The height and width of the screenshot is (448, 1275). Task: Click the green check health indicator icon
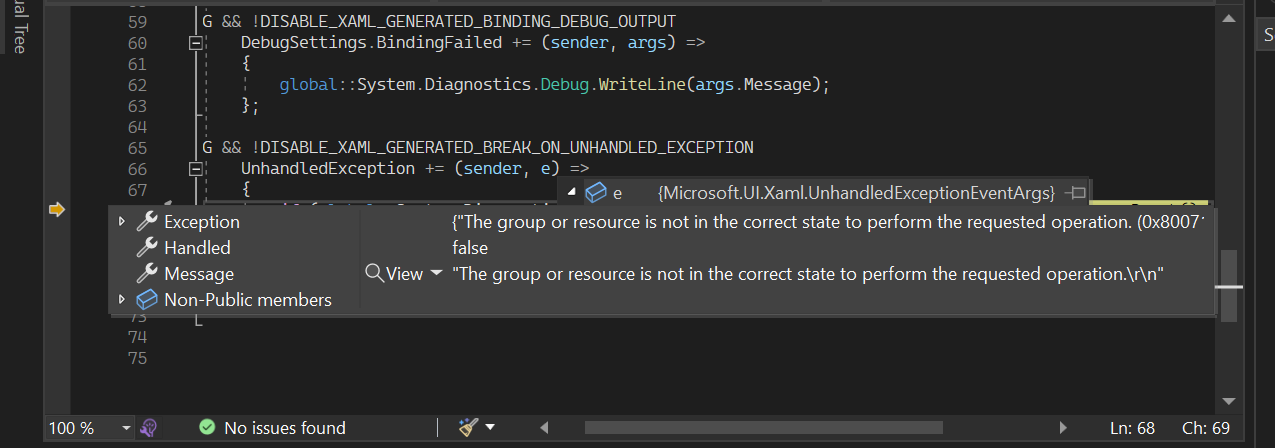pyautogui.click(x=207, y=428)
